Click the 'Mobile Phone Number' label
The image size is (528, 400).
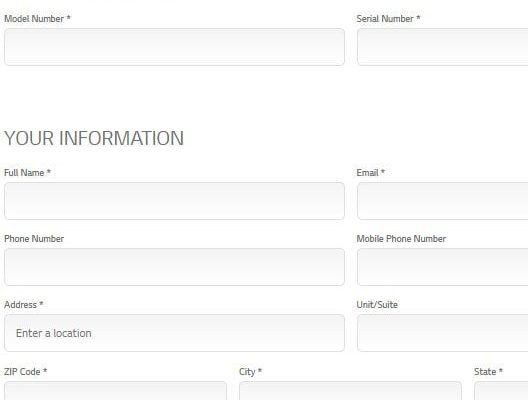tap(401, 239)
